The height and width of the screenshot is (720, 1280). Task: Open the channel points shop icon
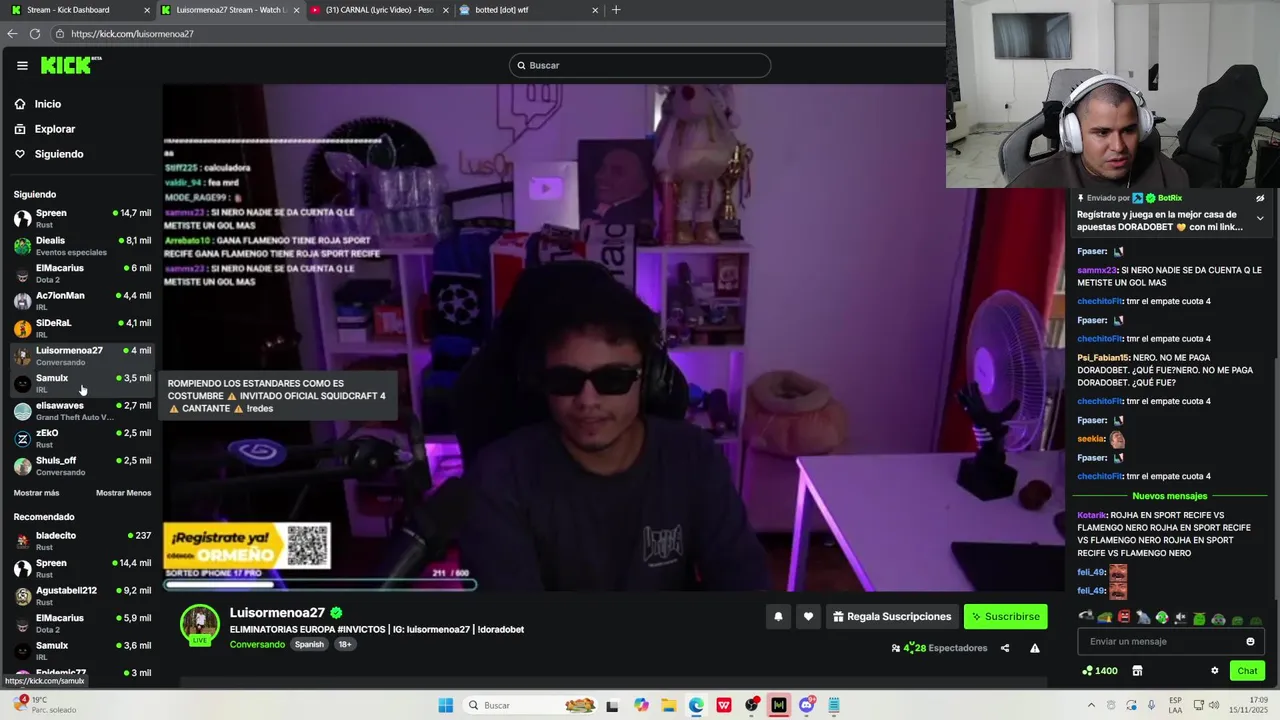point(1137,671)
